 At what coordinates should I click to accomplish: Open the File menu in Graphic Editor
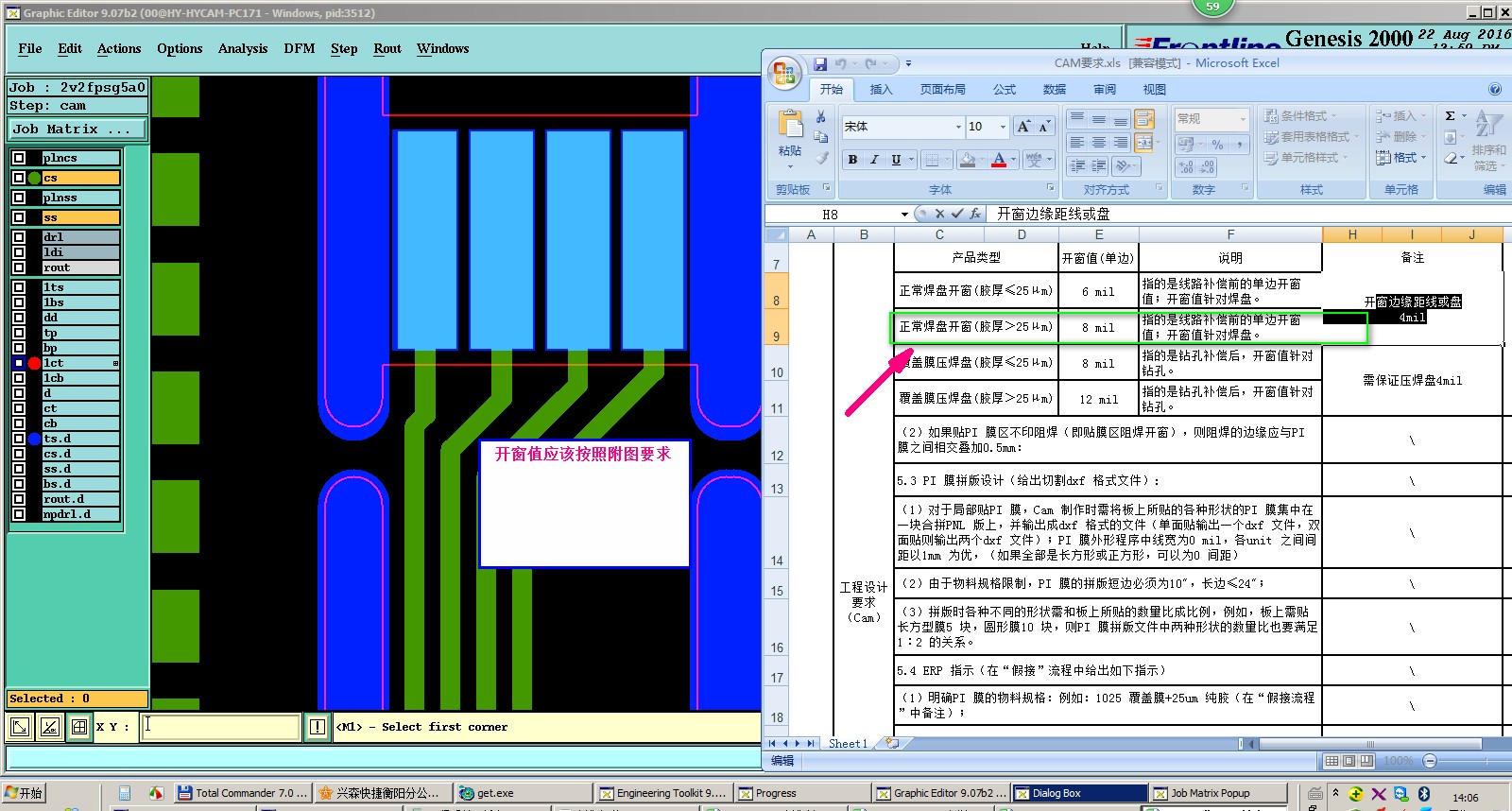click(x=30, y=48)
